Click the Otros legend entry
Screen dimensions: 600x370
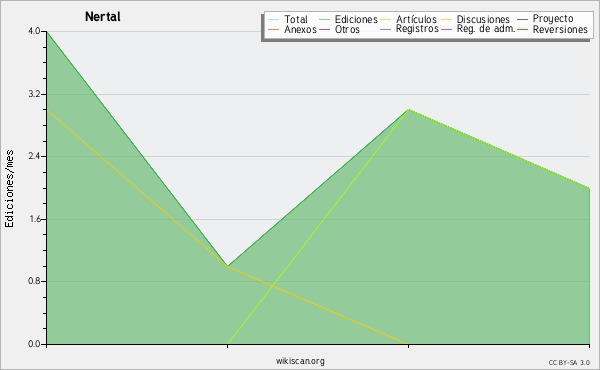pos(339,29)
